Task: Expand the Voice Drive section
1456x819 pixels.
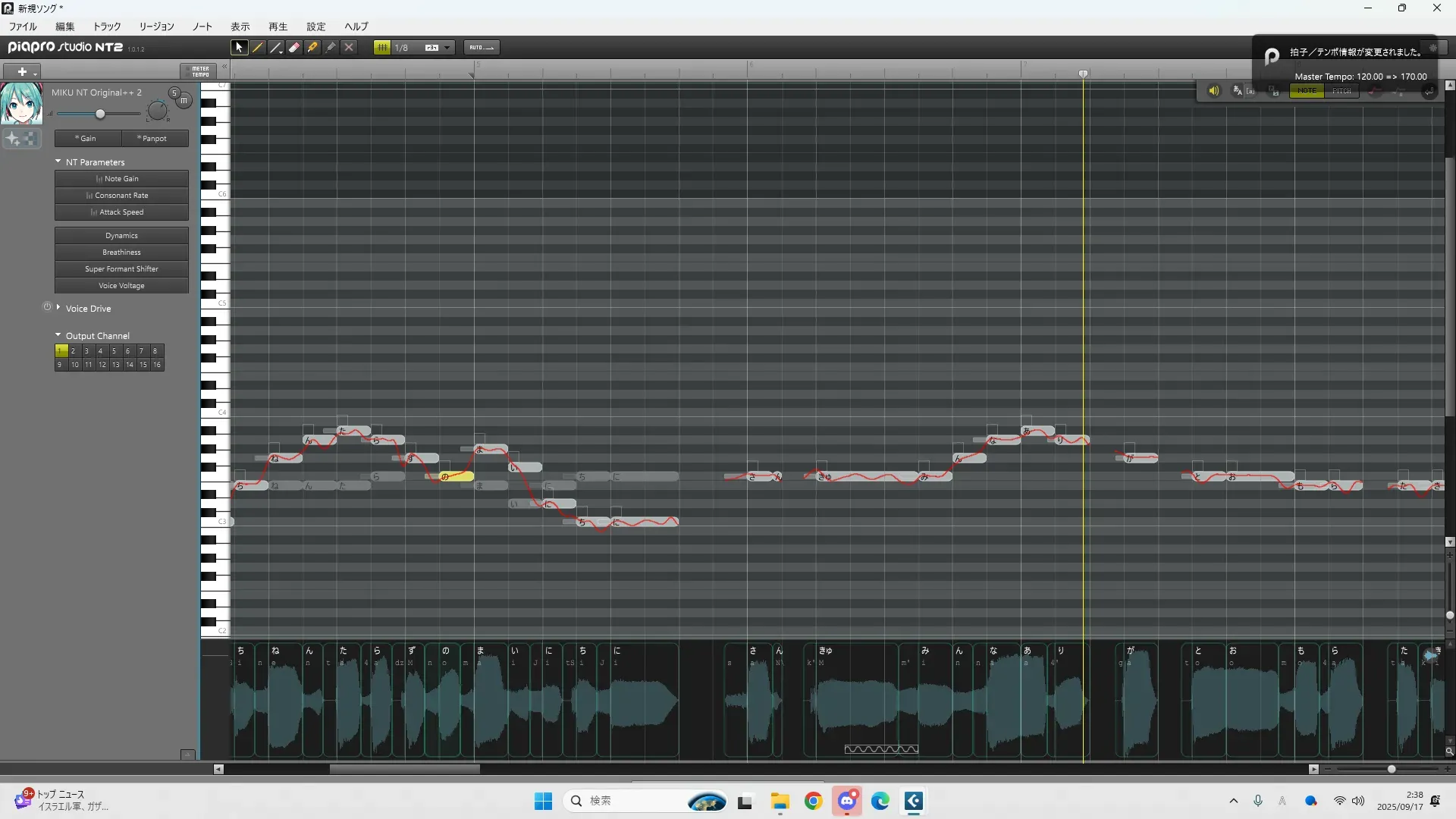Action: pos(58,308)
